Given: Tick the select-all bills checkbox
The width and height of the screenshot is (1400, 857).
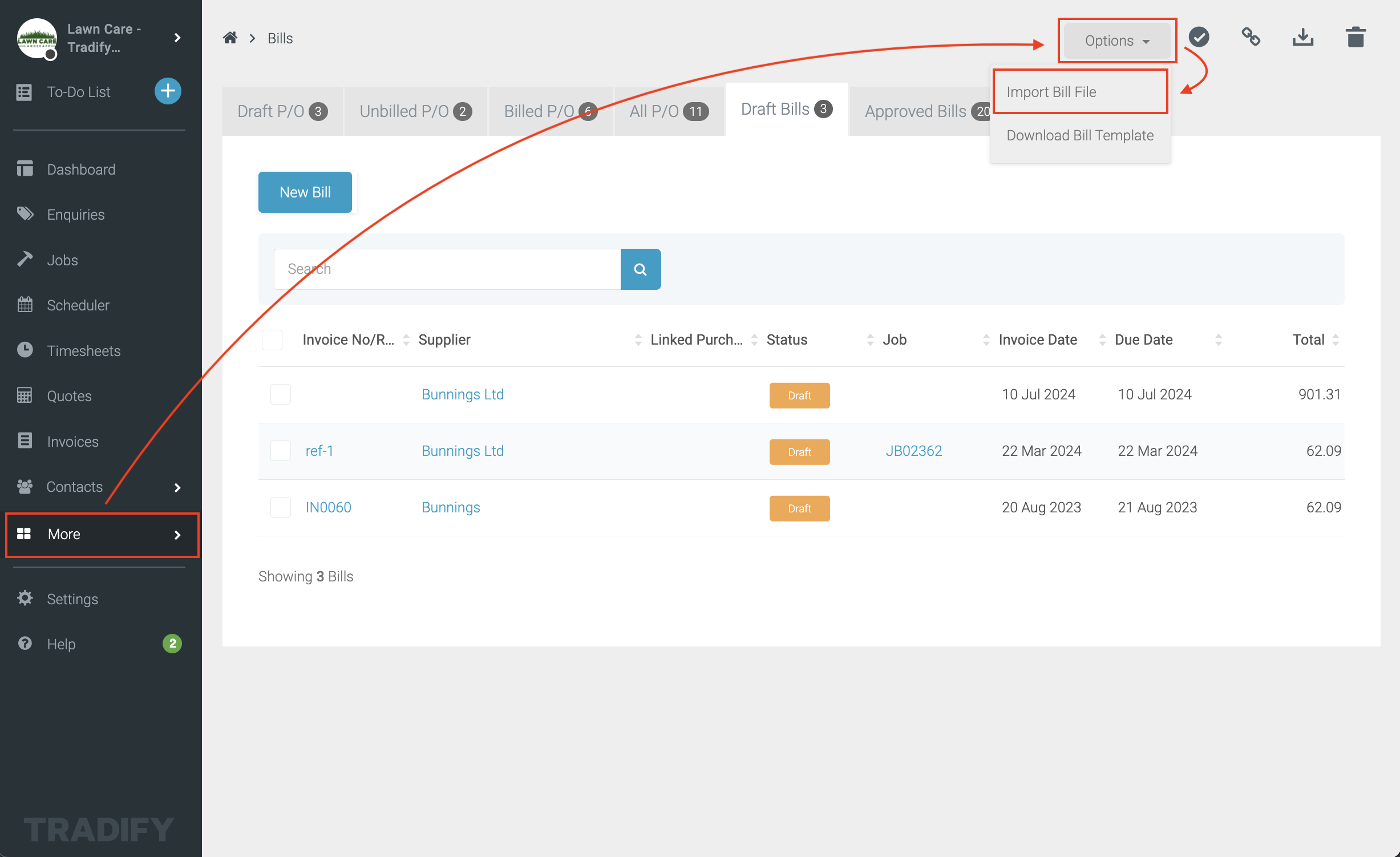Looking at the screenshot, I should pyautogui.click(x=272, y=339).
